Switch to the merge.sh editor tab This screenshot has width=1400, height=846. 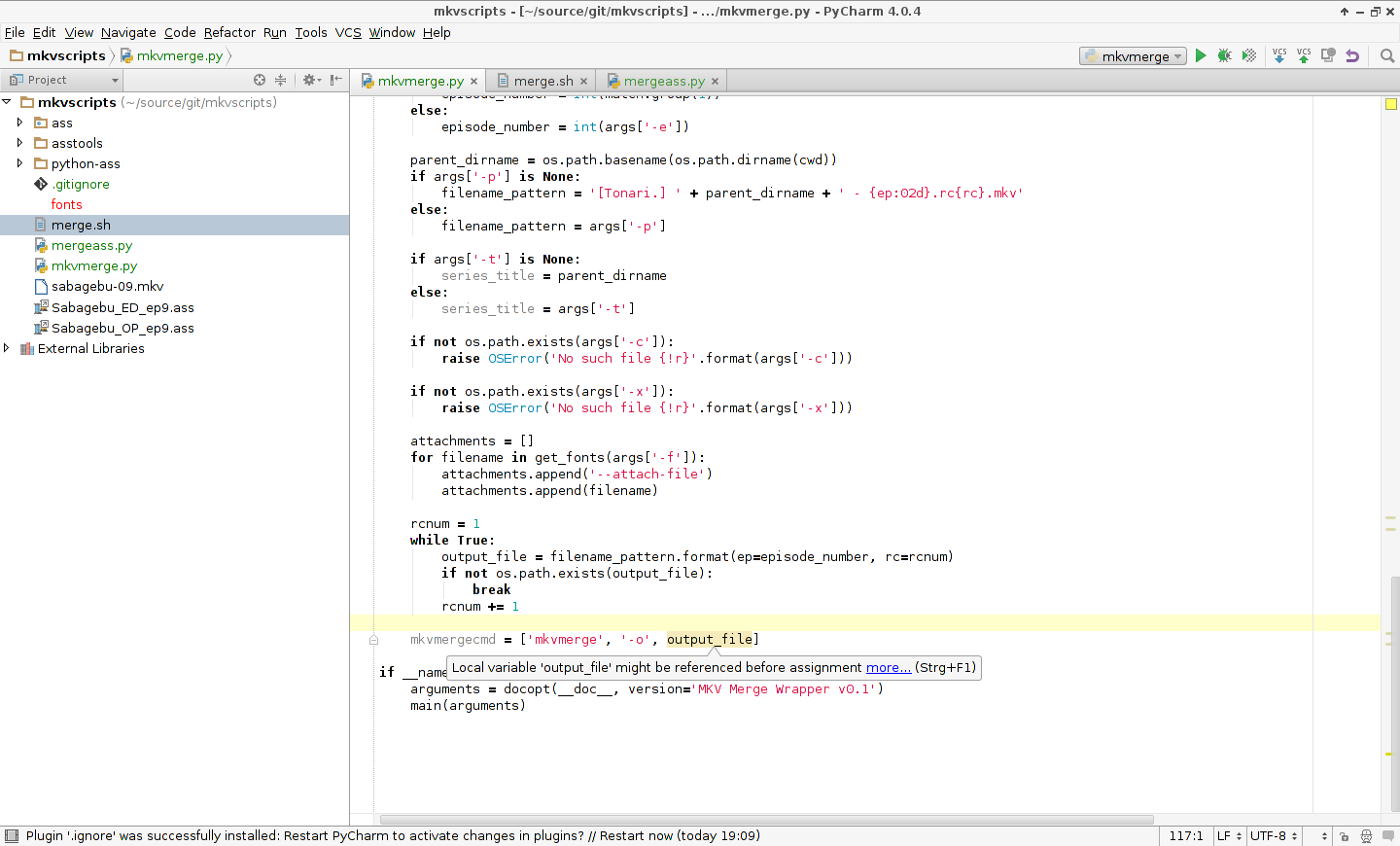(542, 81)
